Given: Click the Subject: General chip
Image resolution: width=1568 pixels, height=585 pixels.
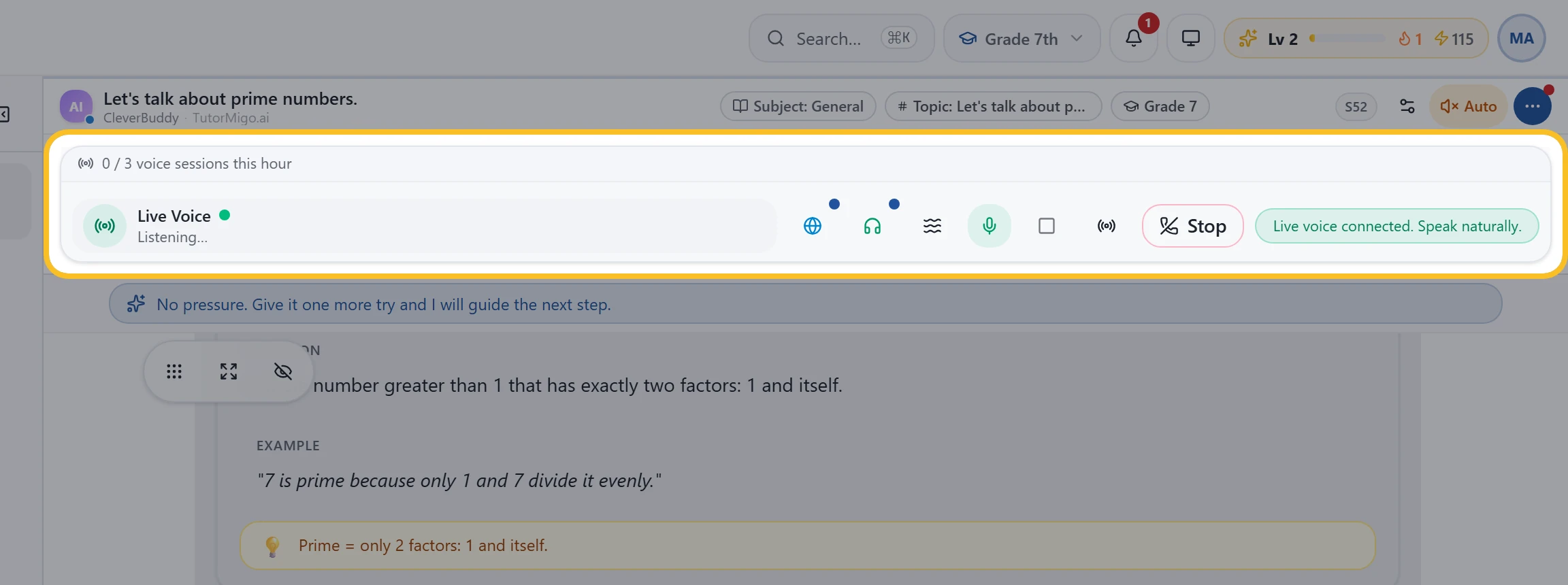Looking at the screenshot, I should click(798, 106).
